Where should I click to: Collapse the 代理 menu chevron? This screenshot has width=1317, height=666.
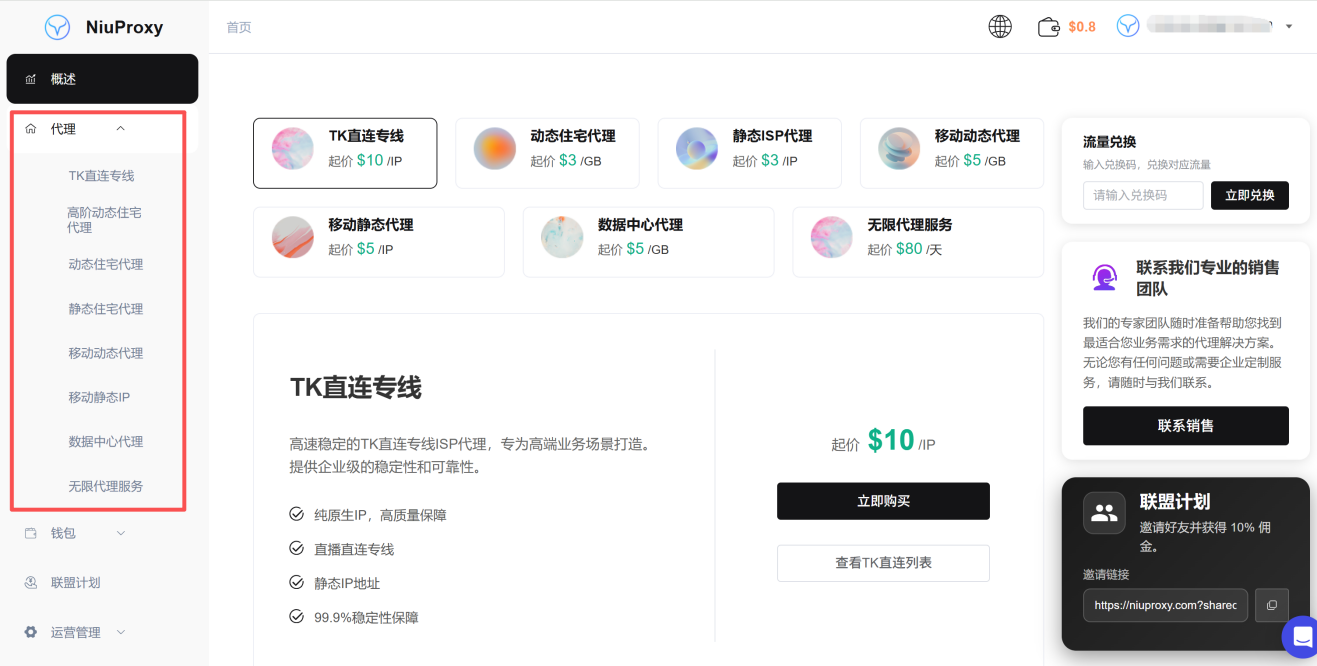(121, 129)
